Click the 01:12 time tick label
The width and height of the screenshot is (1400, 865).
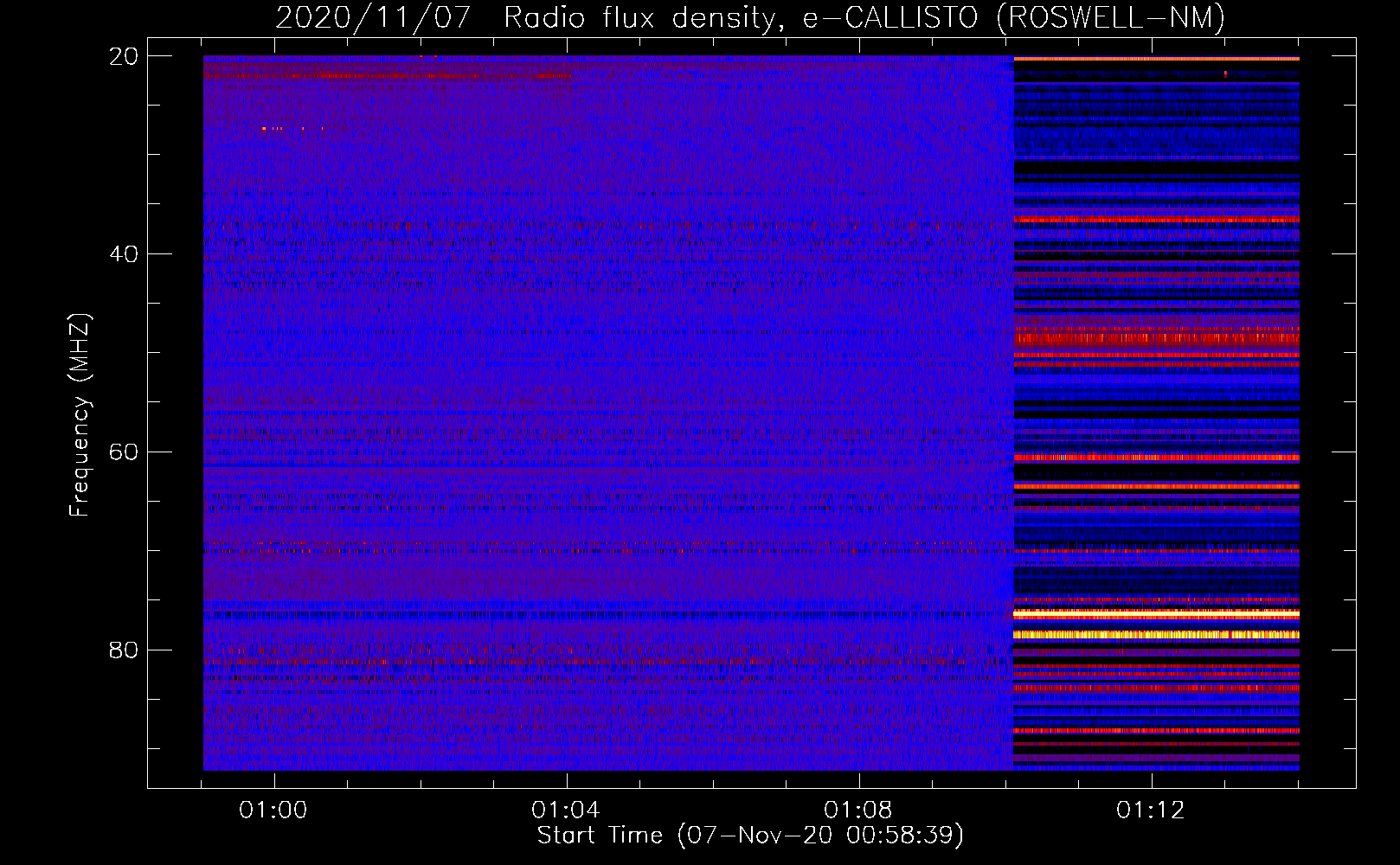1151,811
